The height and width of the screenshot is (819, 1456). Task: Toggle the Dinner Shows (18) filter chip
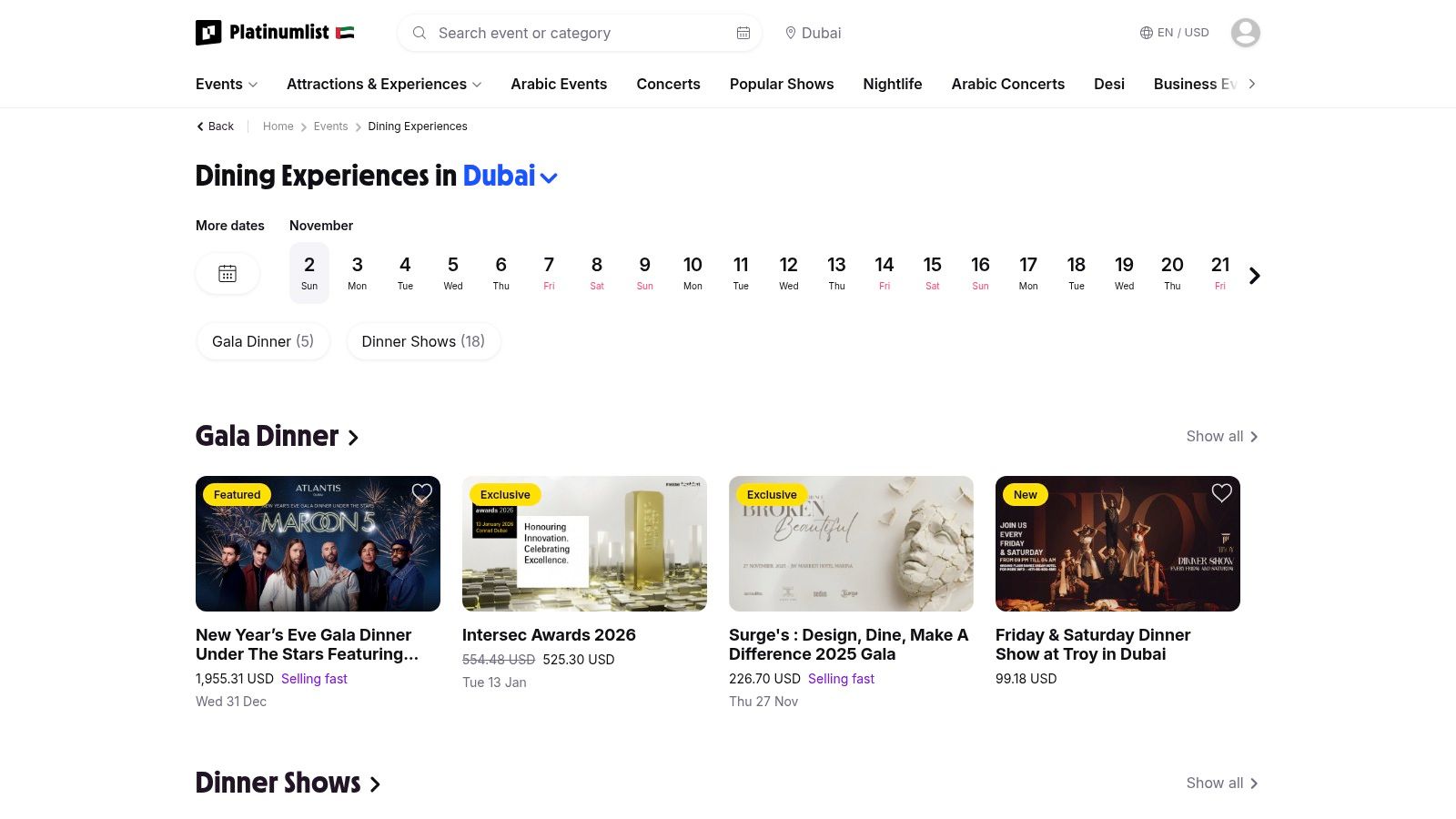(x=423, y=341)
